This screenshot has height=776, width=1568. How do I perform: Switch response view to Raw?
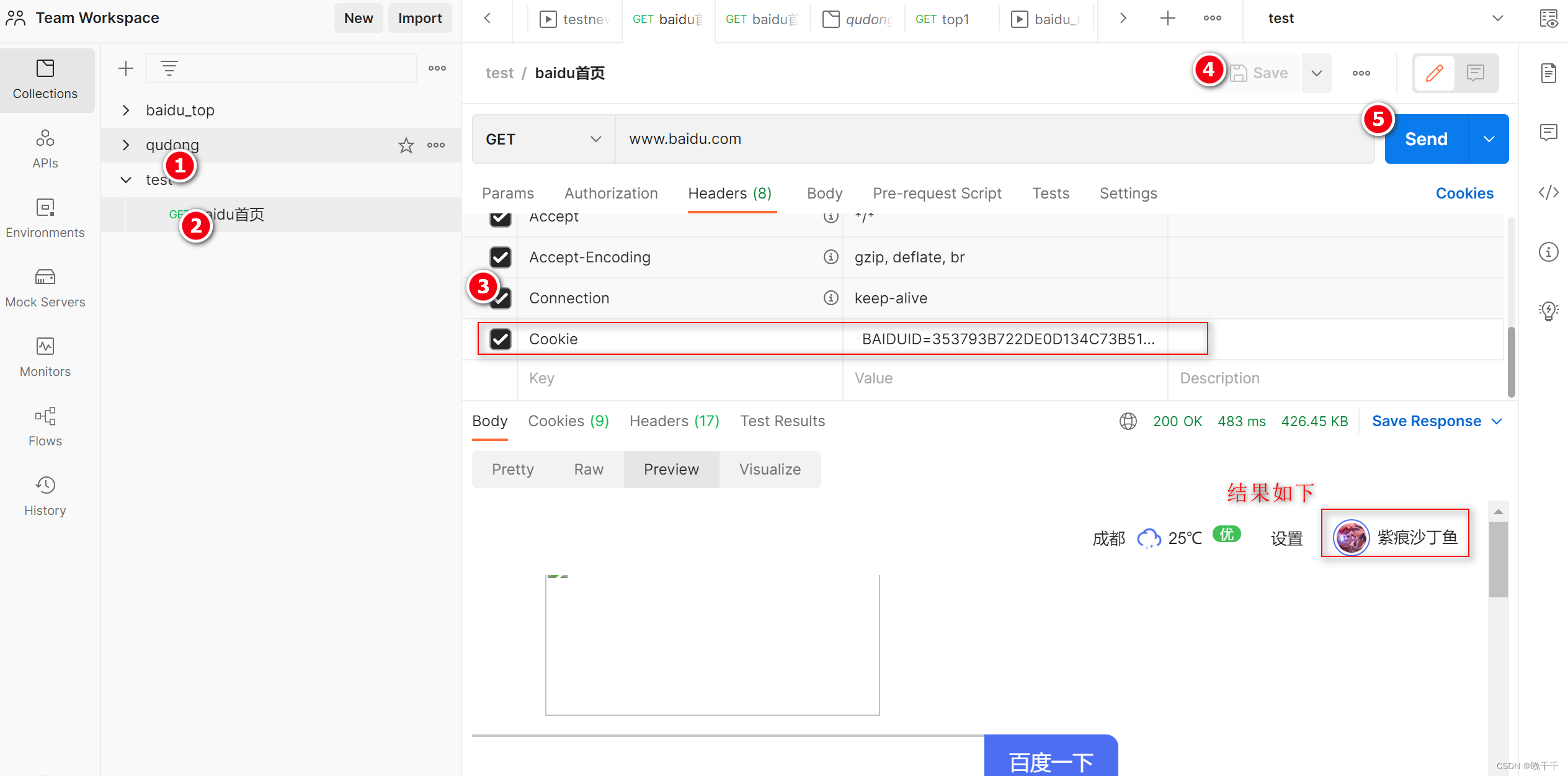tap(589, 470)
